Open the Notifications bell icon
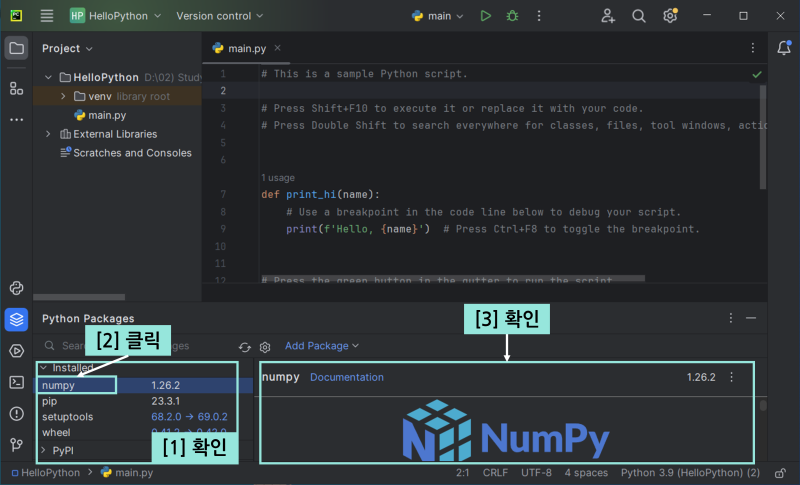 pyautogui.click(x=784, y=48)
